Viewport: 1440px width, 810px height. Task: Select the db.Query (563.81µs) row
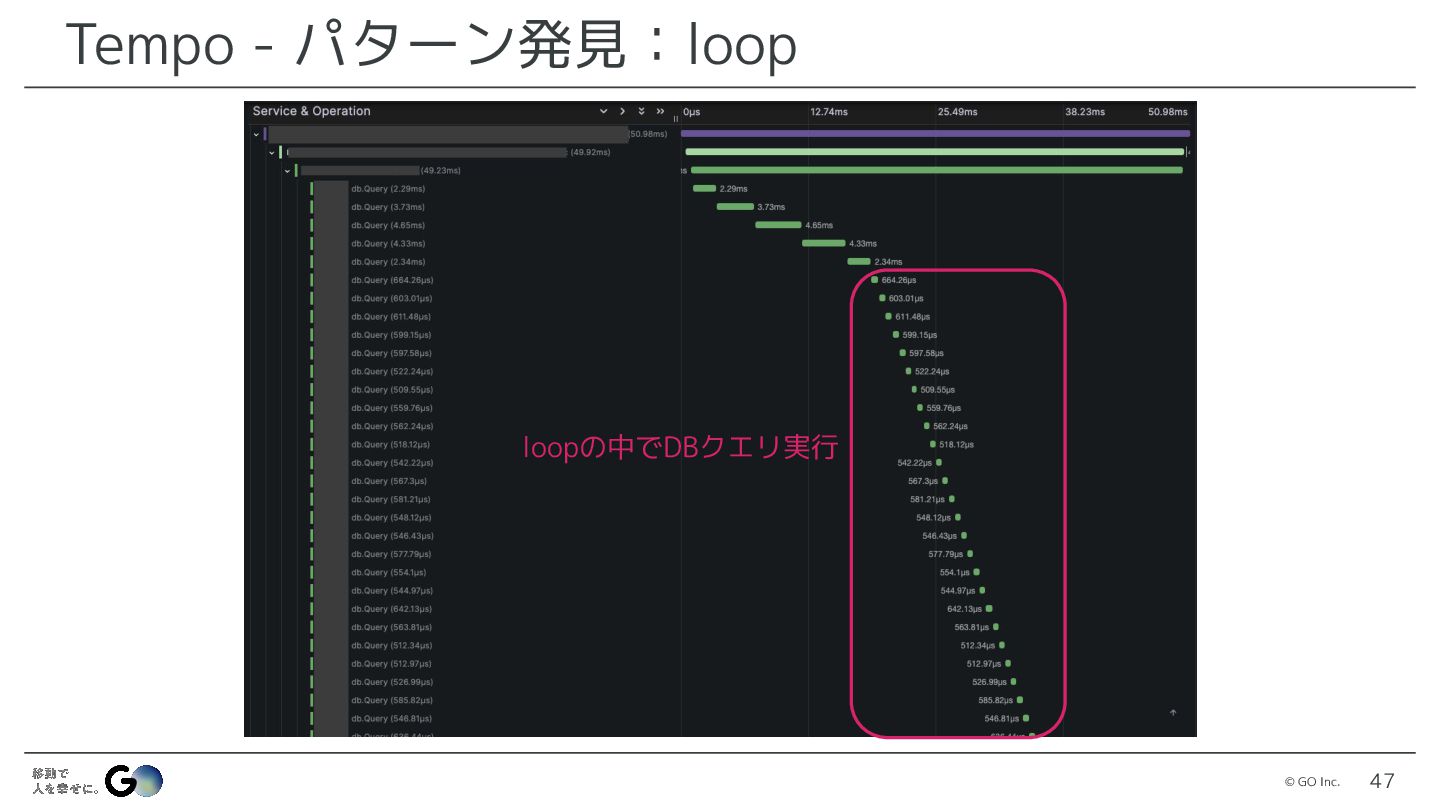click(391, 627)
